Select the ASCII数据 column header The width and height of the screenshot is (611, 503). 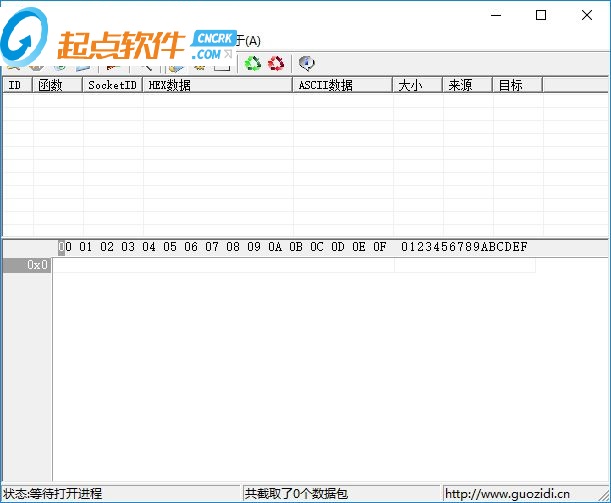click(343, 85)
